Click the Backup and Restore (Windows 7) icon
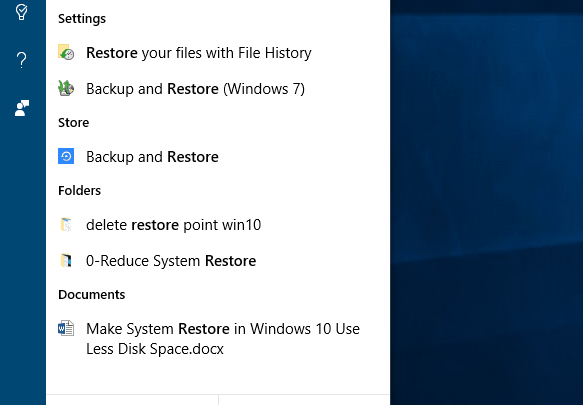Viewport: 583px width, 405px height. (66, 89)
